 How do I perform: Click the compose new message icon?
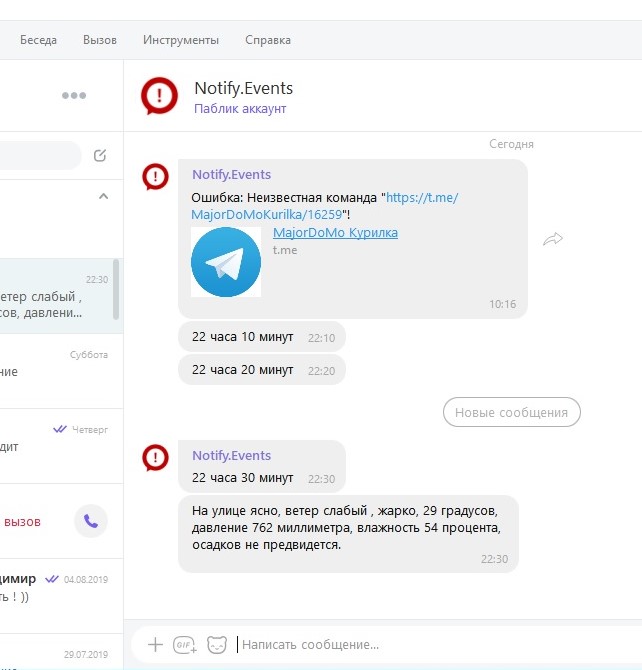(100, 155)
